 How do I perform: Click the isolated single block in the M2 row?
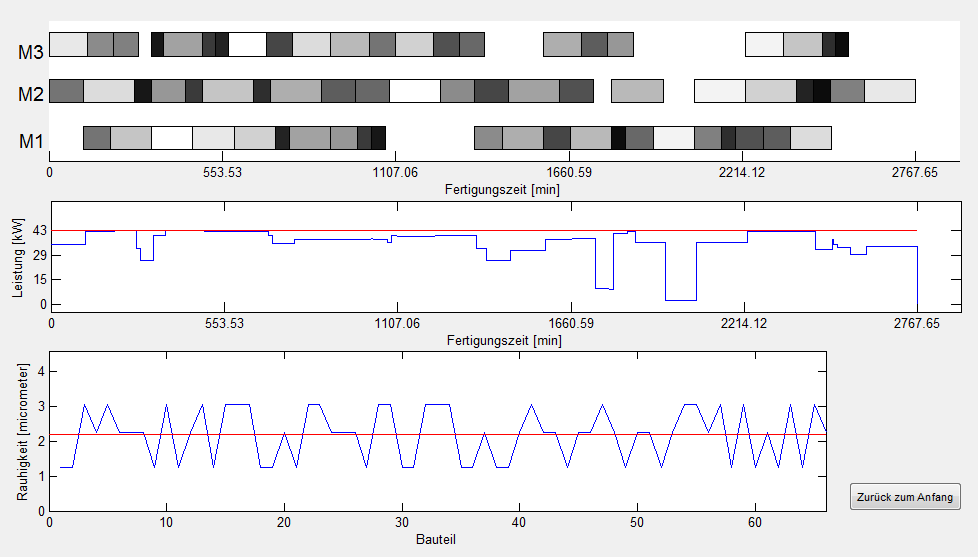point(637,91)
